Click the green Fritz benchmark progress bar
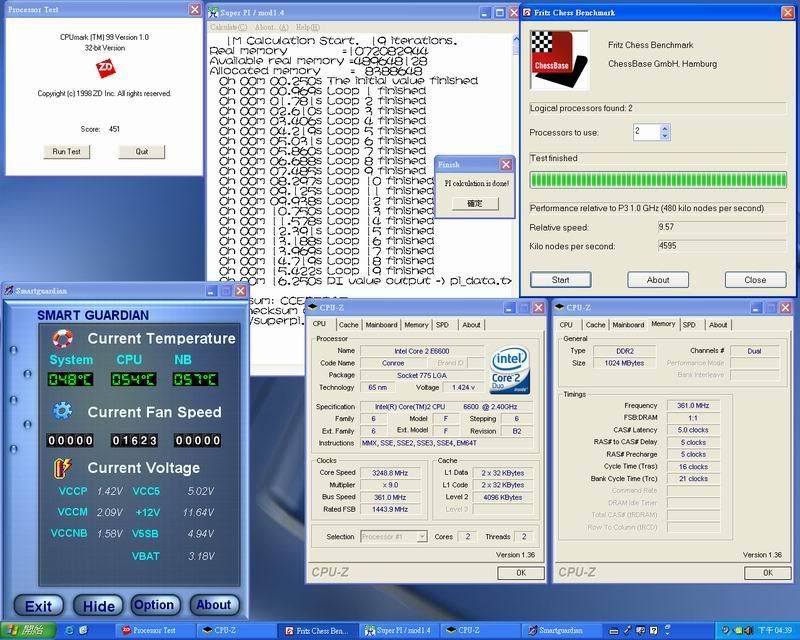The image size is (800, 640). (x=658, y=180)
